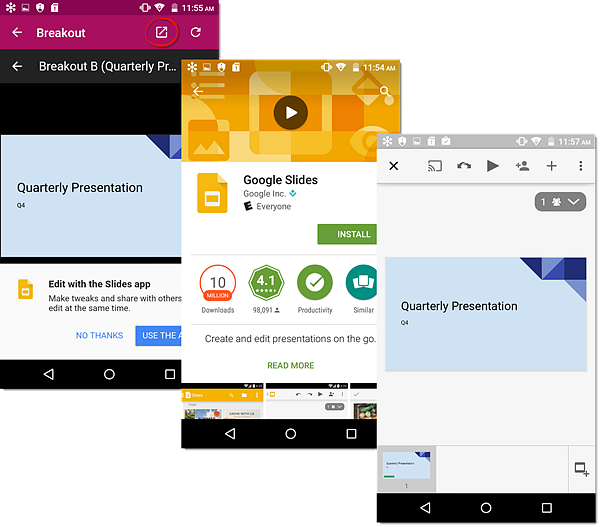Expand the viewers count dropdown

point(560,202)
